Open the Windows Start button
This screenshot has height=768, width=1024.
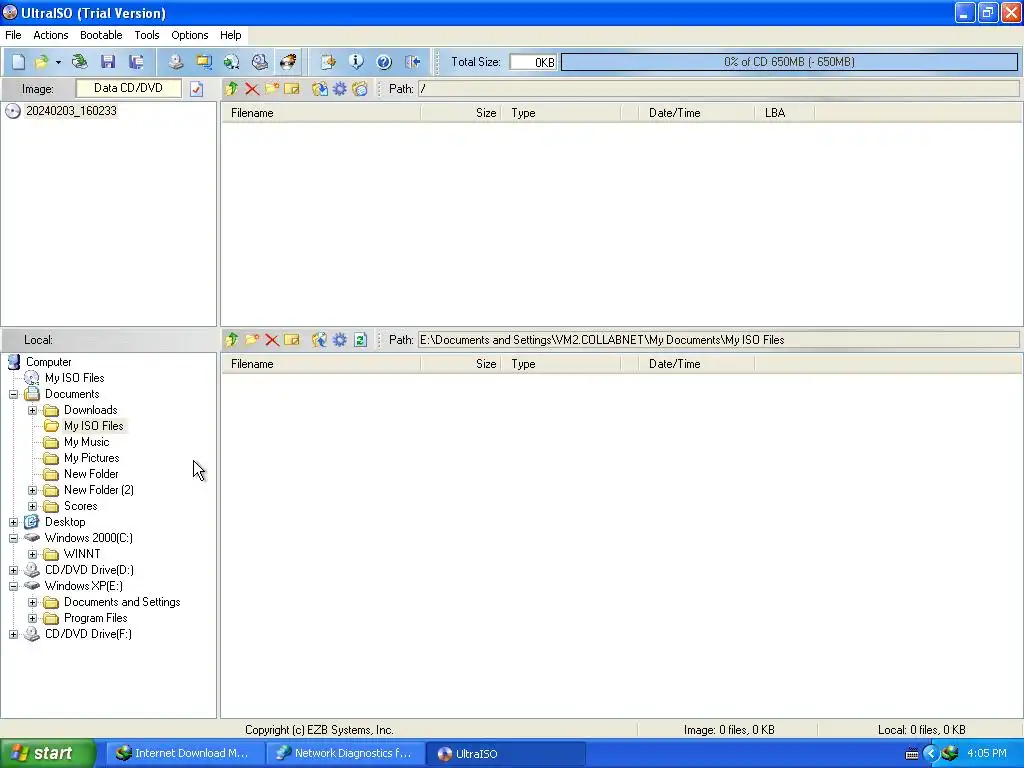point(47,753)
